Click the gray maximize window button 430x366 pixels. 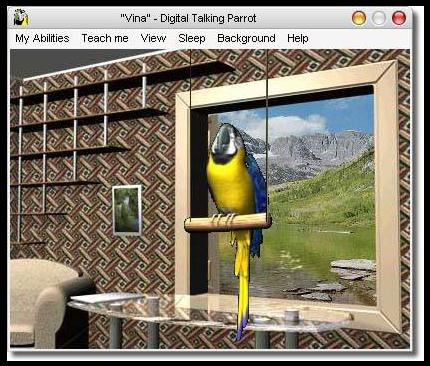click(379, 18)
